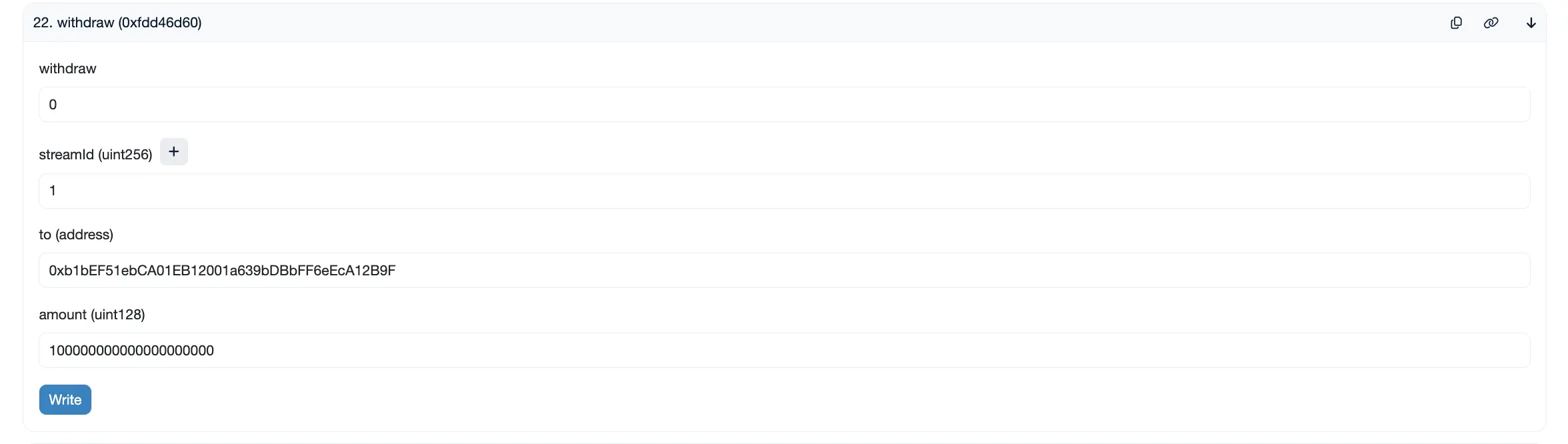
Task: Click the link icon in the header toolbar
Action: tap(1491, 22)
